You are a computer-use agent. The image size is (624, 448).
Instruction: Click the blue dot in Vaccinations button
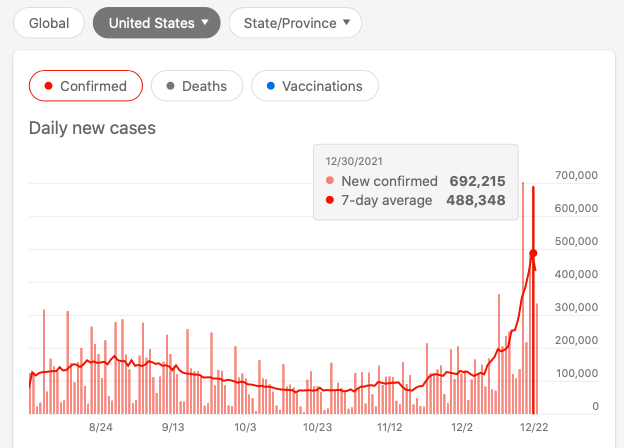(269, 86)
